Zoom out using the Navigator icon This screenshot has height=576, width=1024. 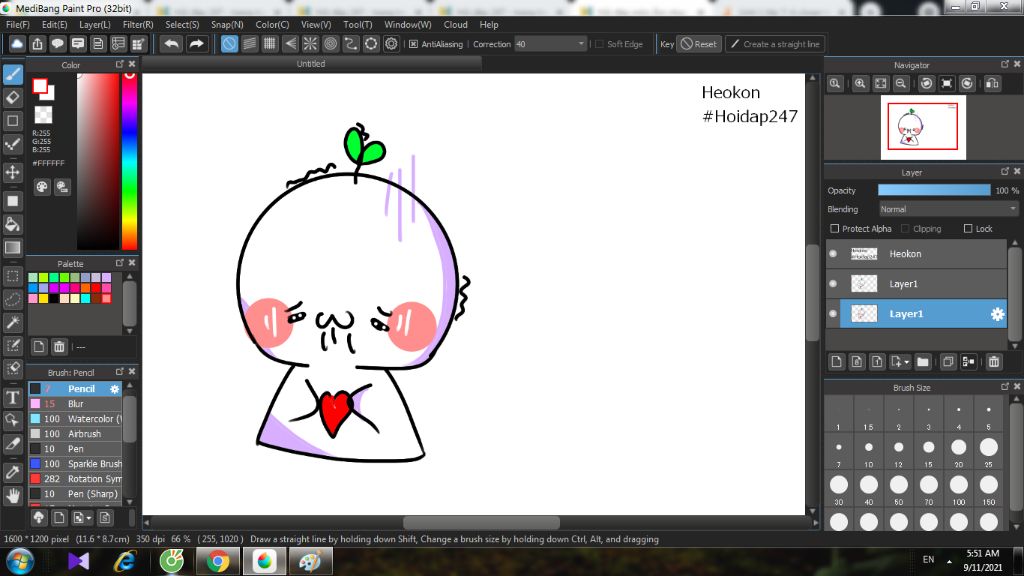tap(901, 84)
